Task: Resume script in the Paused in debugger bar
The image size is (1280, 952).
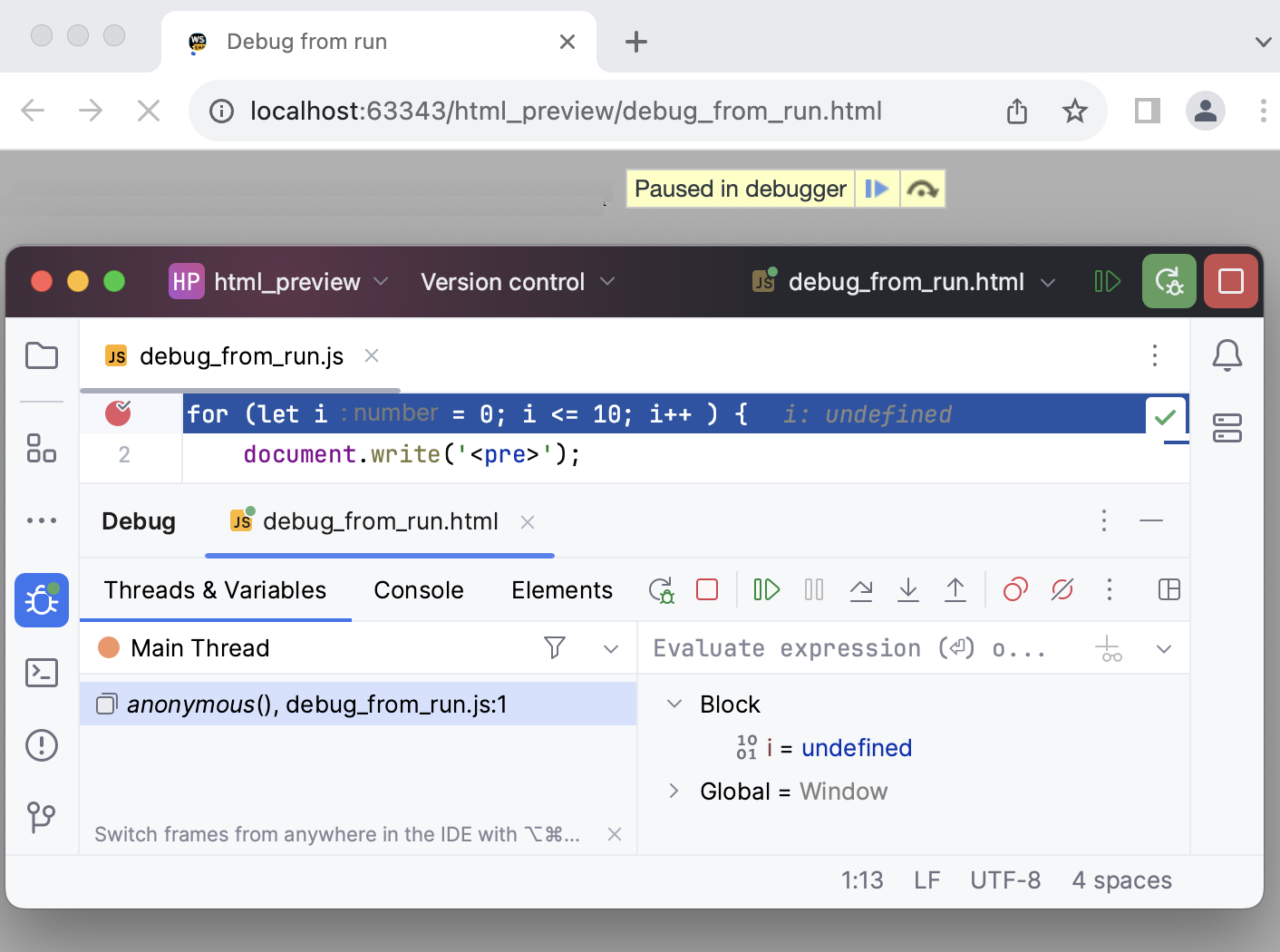Action: [877, 188]
